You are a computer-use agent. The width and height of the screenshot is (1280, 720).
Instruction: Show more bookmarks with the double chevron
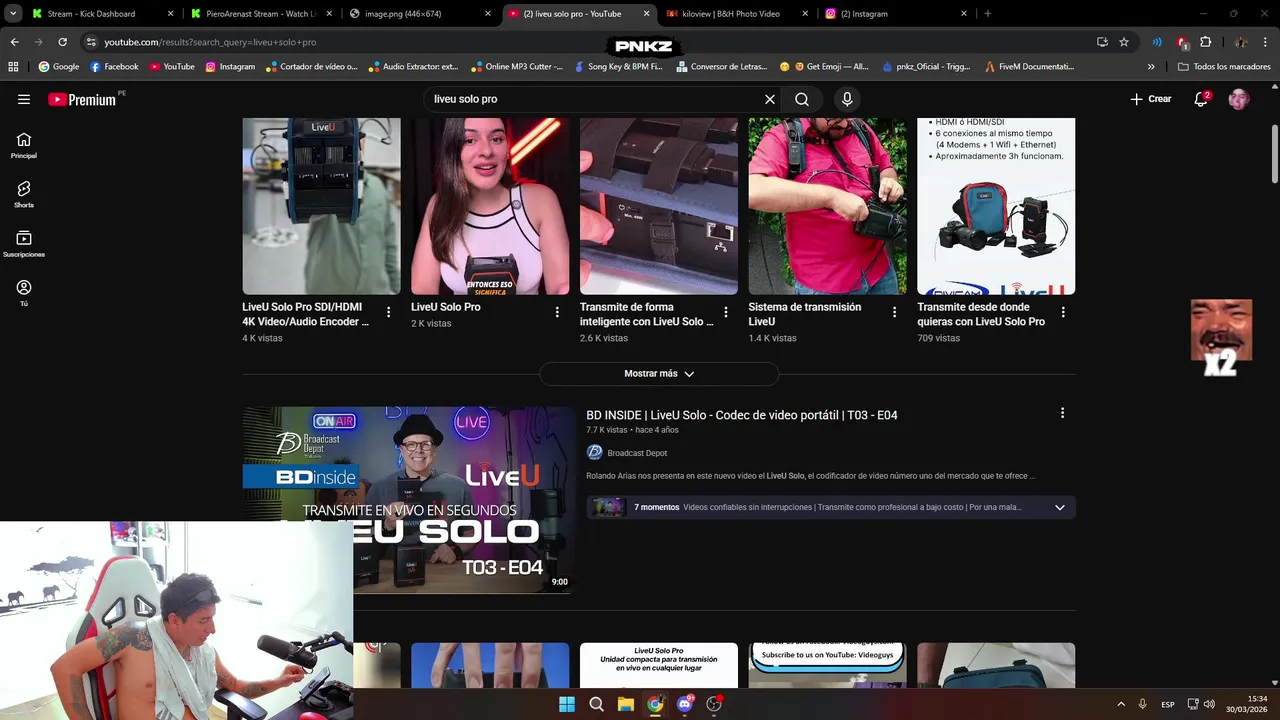click(1151, 67)
